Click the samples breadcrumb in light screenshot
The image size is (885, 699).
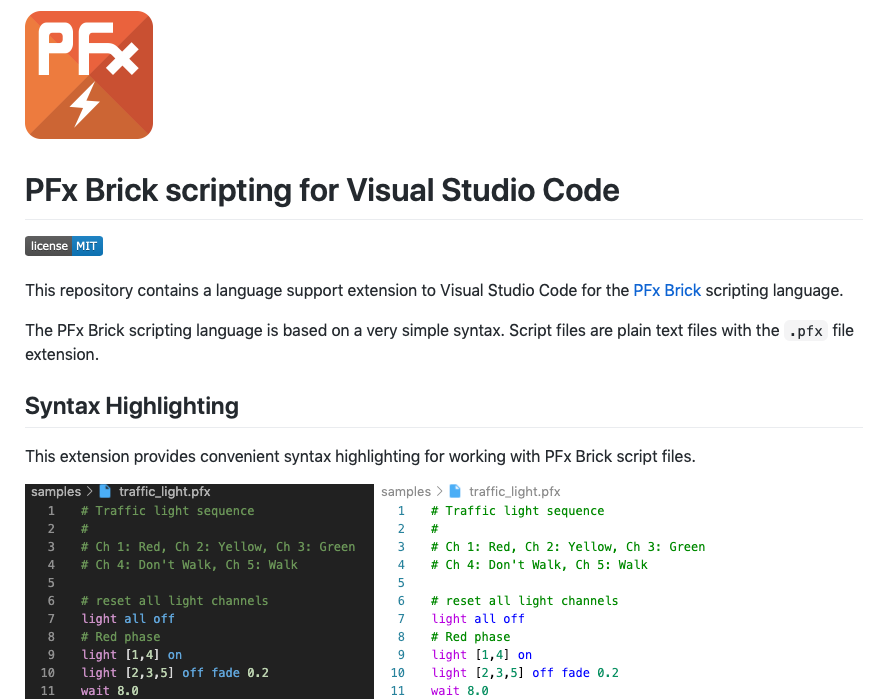[406, 491]
